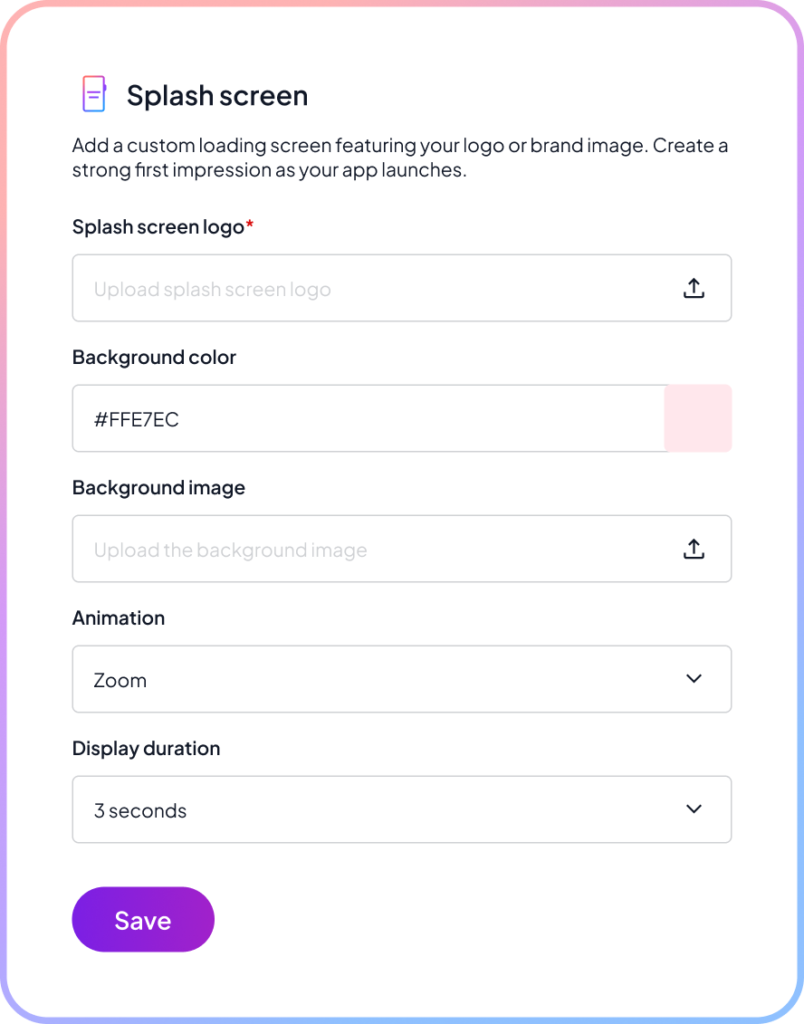804x1024 pixels.
Task: Click the 'Splash screen' heading text
Action: tap(217, 96)
